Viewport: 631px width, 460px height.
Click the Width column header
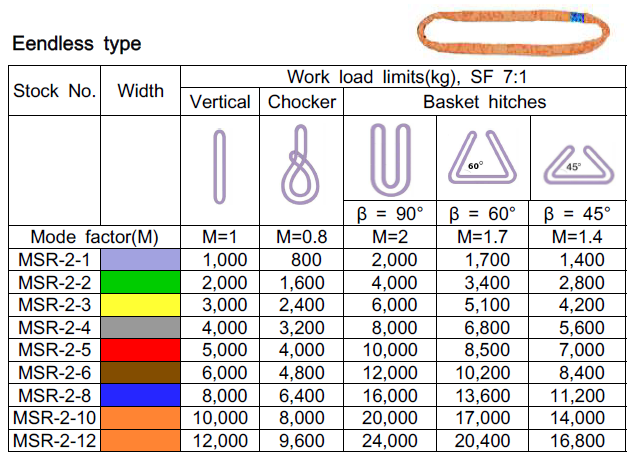coord(141,91)
